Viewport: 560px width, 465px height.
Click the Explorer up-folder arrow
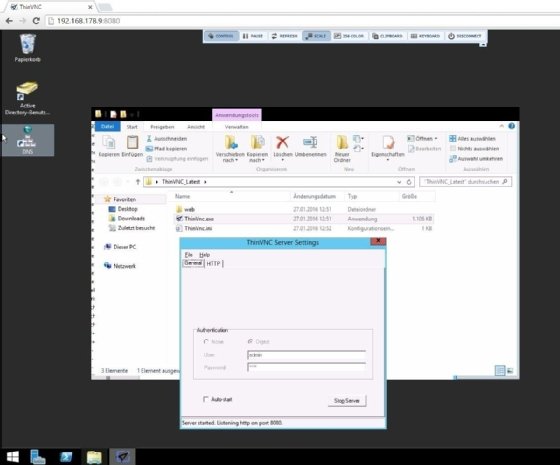[x=138, y=182]
